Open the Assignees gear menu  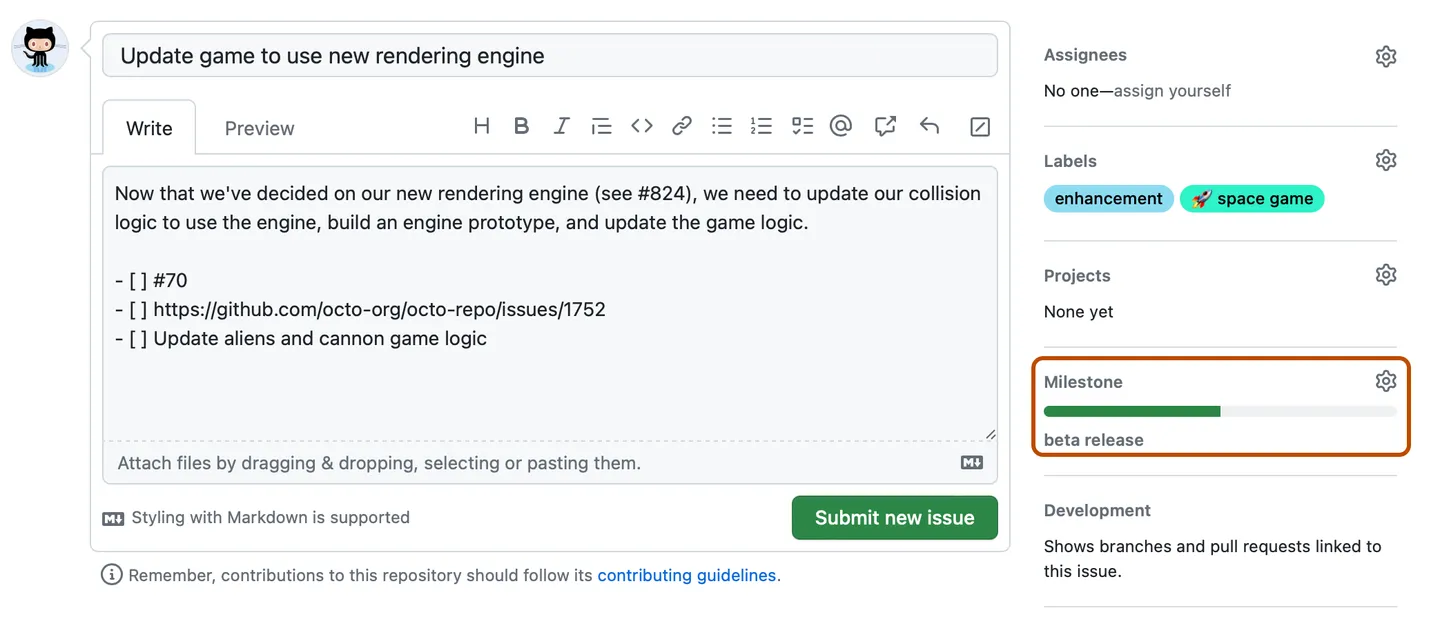(x=1385, y=56)
